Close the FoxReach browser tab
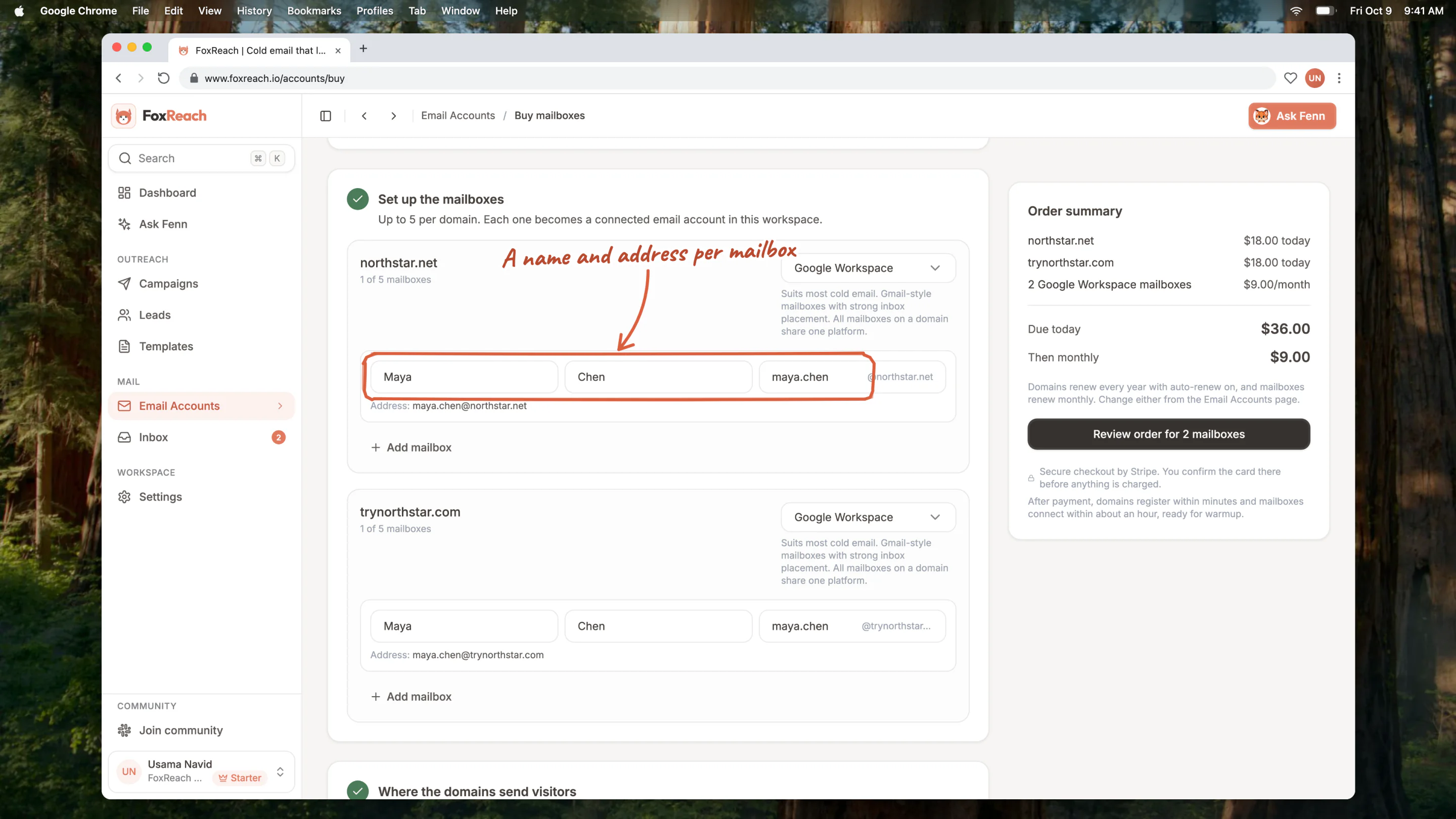1456x819 pixels. tap(338, 51)
